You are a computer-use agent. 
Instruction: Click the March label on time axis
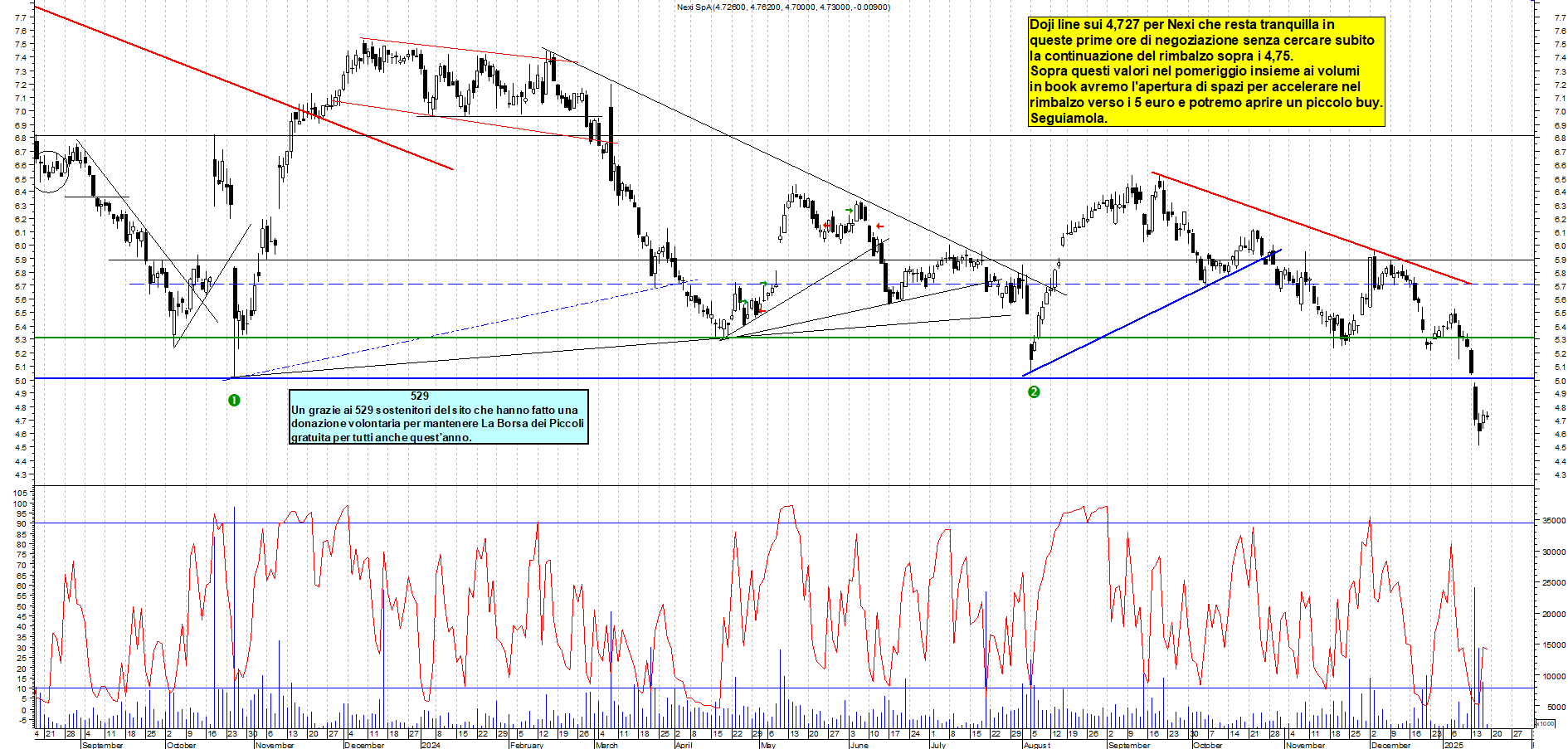point(606,745)
